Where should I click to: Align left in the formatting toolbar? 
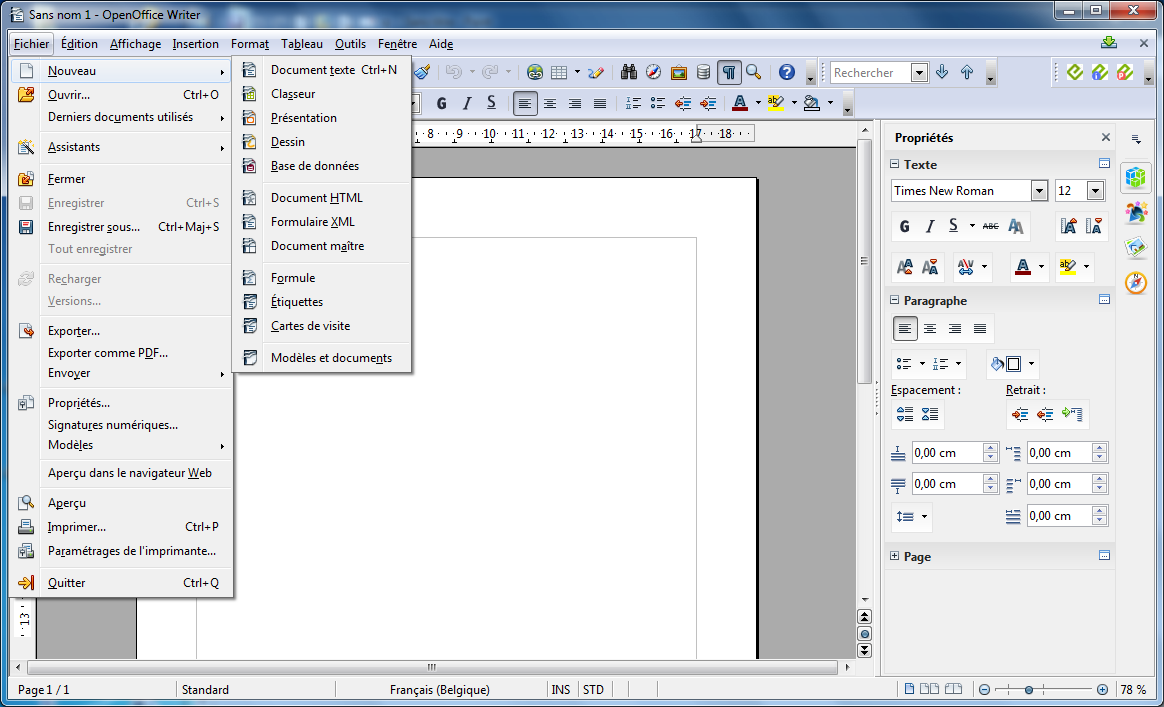pyautogui.click(x=525, y=103)
